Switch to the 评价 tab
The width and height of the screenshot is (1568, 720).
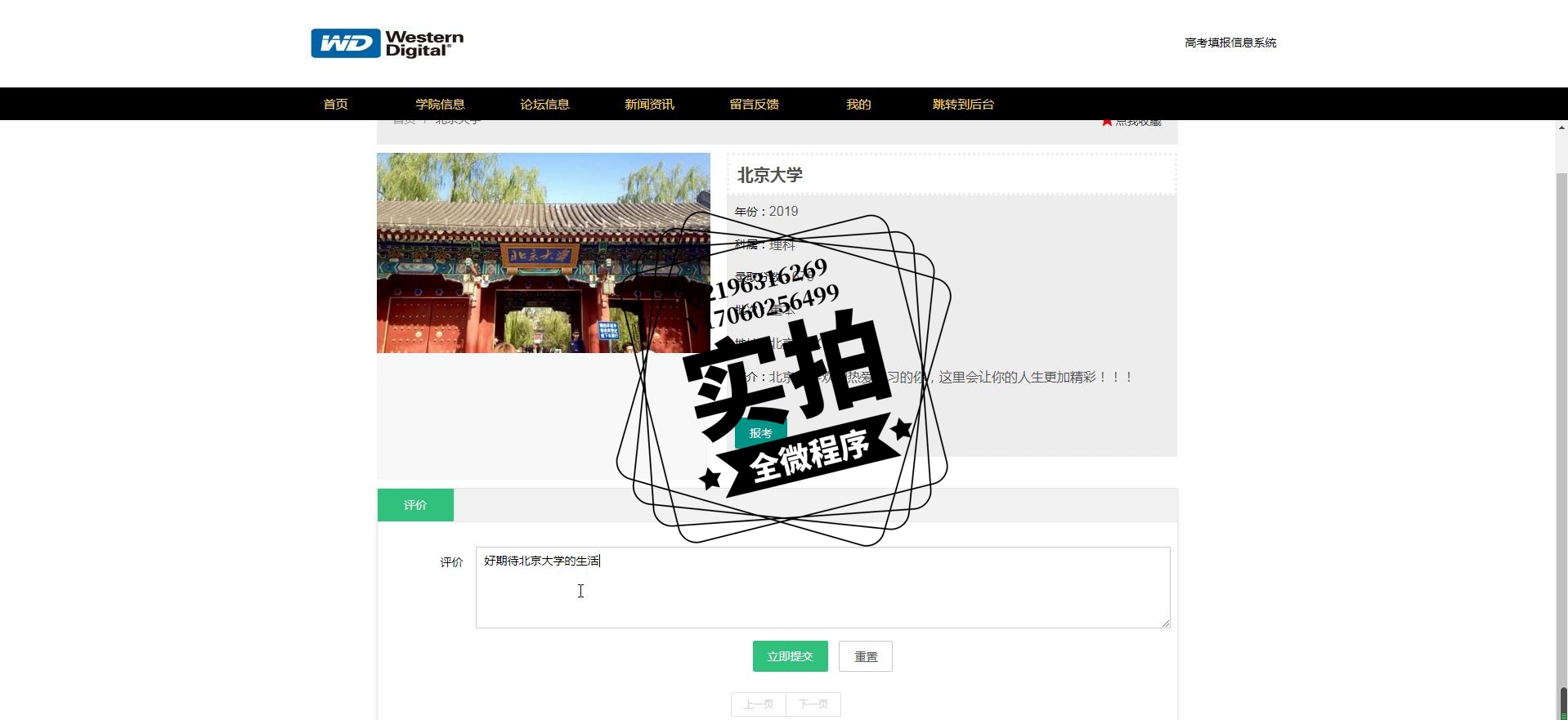(x=415, y=505)
